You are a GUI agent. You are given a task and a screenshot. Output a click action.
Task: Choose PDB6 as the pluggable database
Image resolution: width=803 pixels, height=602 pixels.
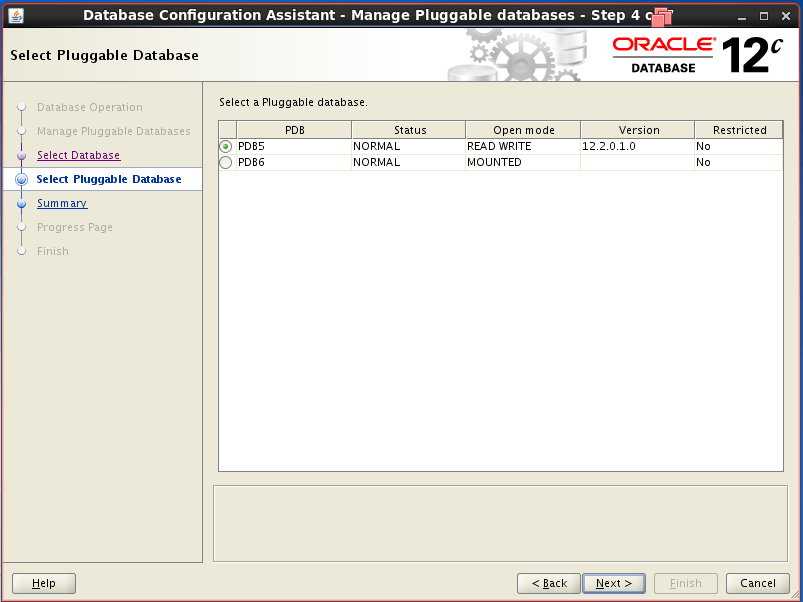click(x=226, y=162)
